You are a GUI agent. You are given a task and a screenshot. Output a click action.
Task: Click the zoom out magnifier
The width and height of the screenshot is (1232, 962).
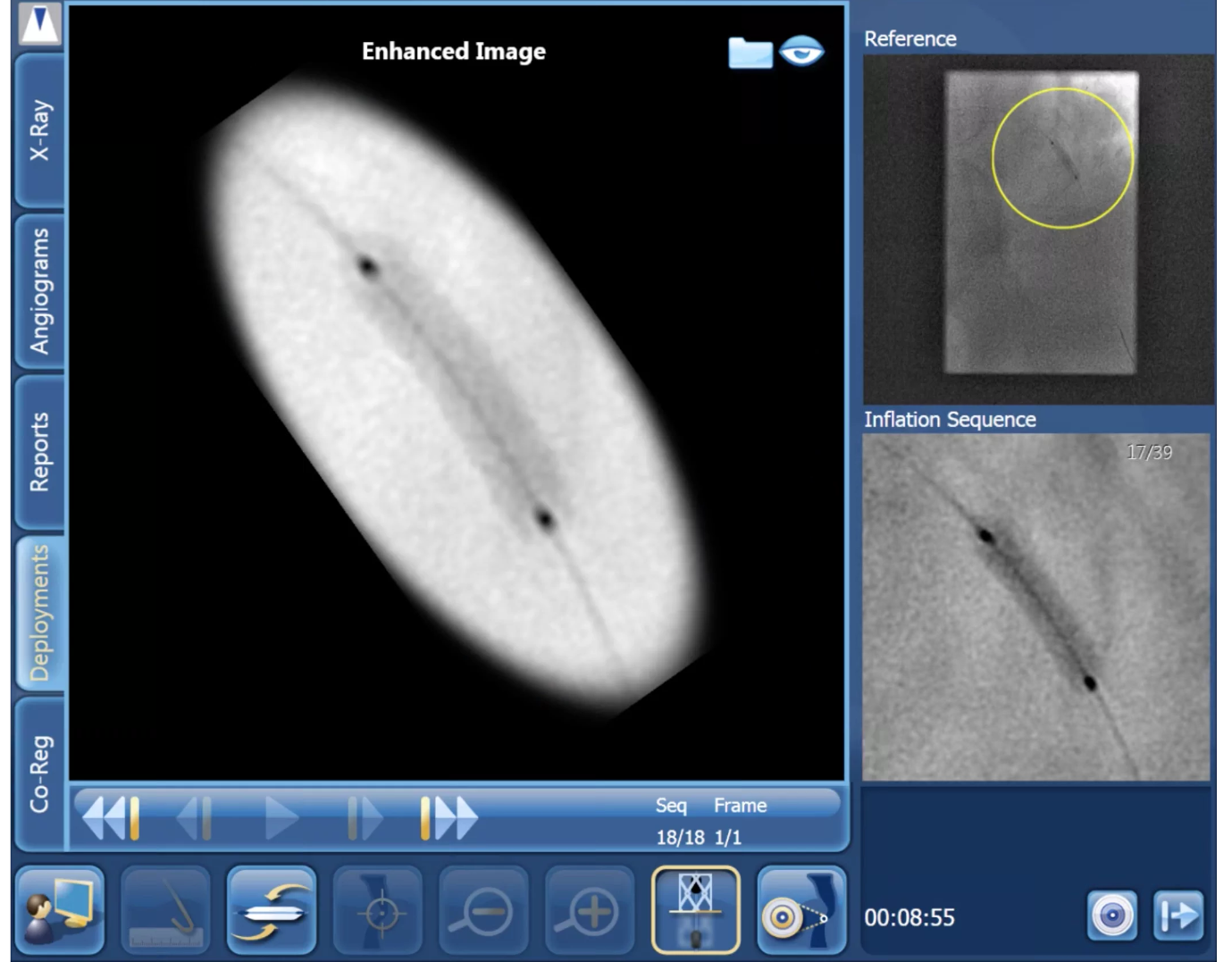tap(483, 910)
